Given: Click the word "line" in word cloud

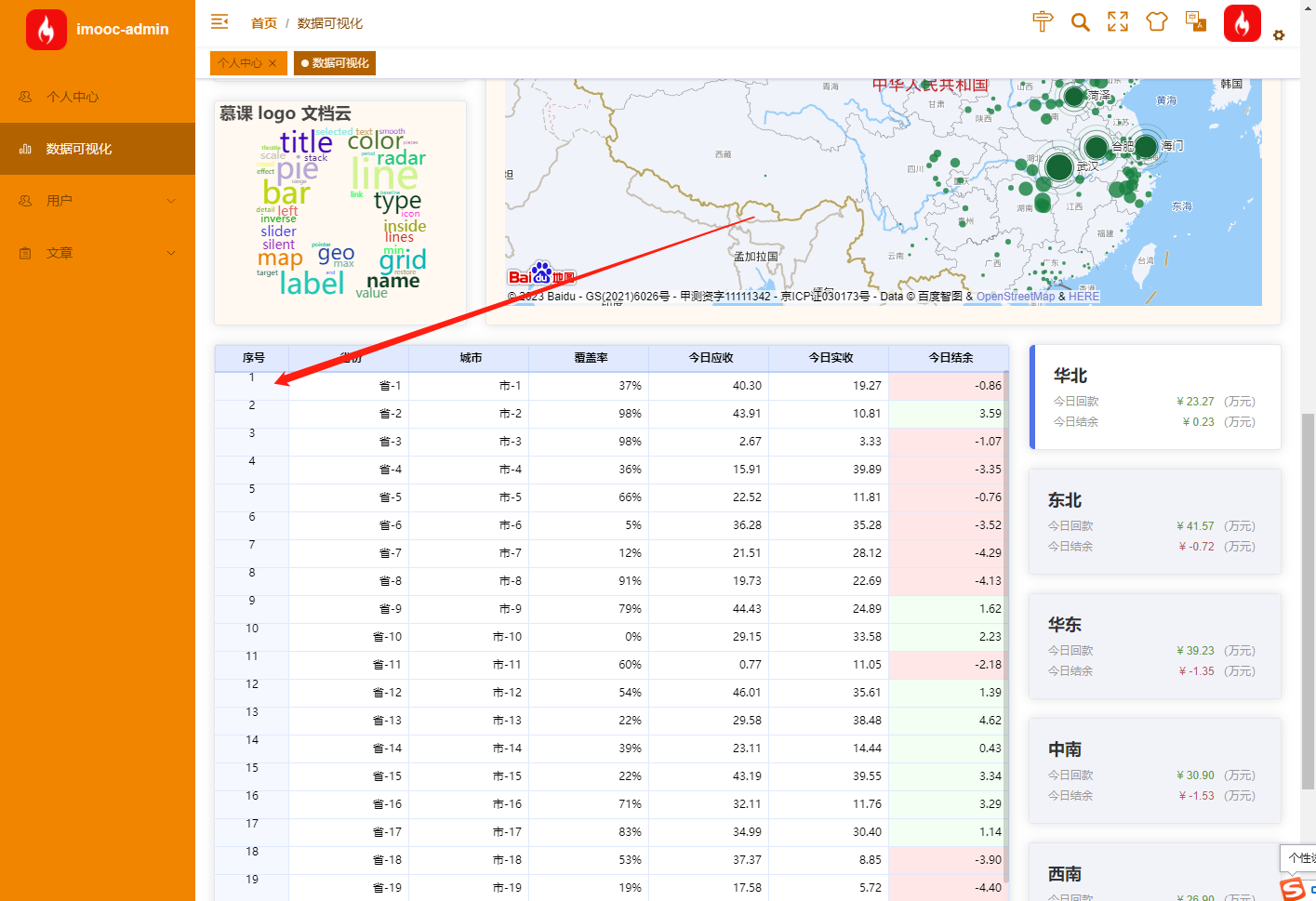Looking at the screenshot, I should point(384,175).
